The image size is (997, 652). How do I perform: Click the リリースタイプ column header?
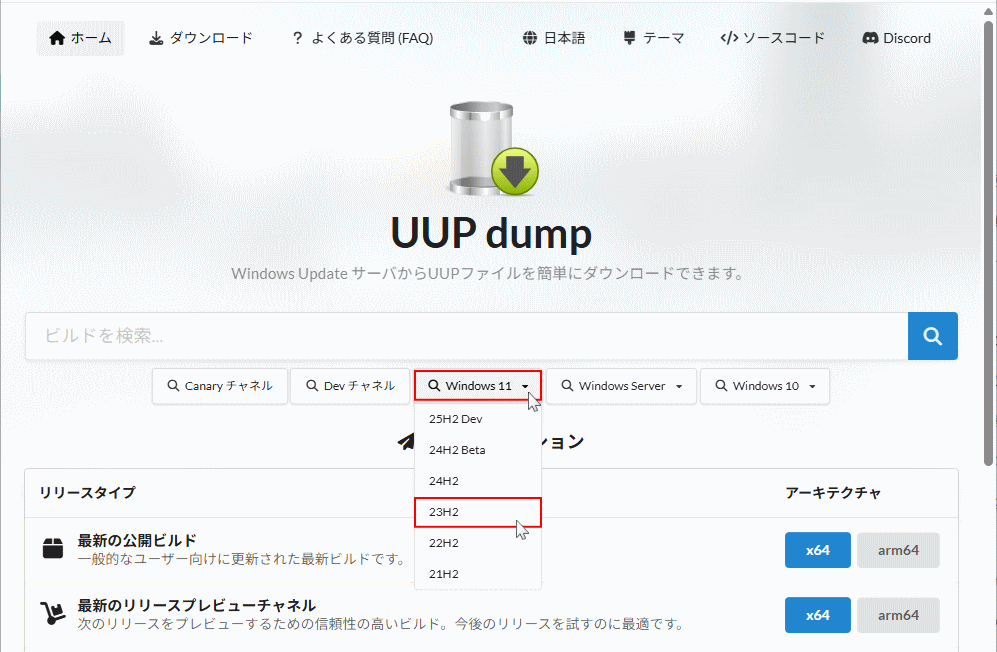[x=87, y=493]
